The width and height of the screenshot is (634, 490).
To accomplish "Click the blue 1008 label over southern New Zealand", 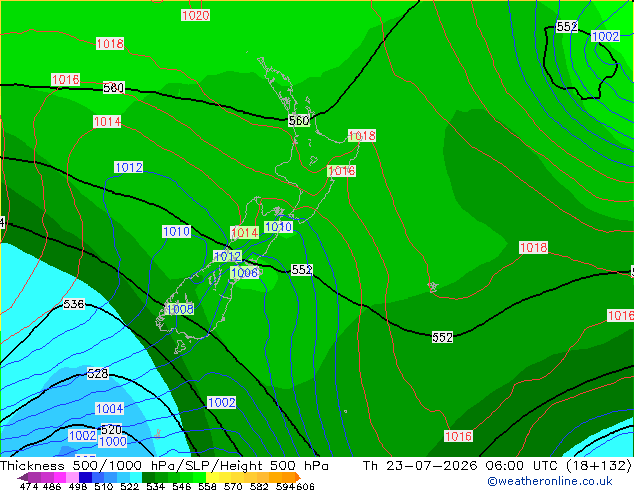I will (x=180, y=309).
